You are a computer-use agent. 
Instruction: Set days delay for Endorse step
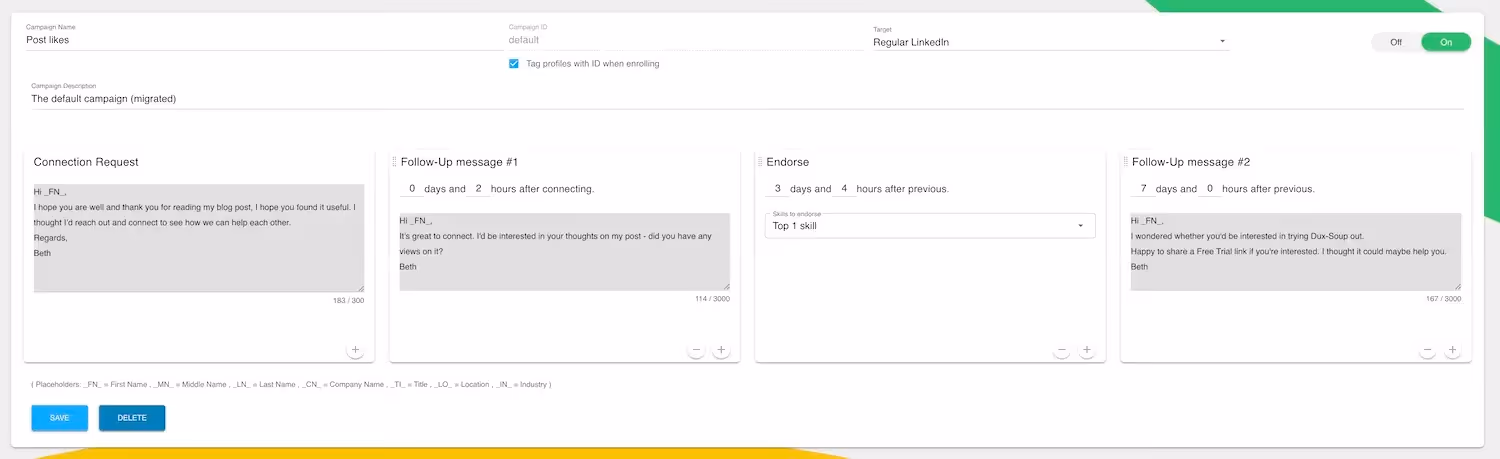click(x=776, y=188)
